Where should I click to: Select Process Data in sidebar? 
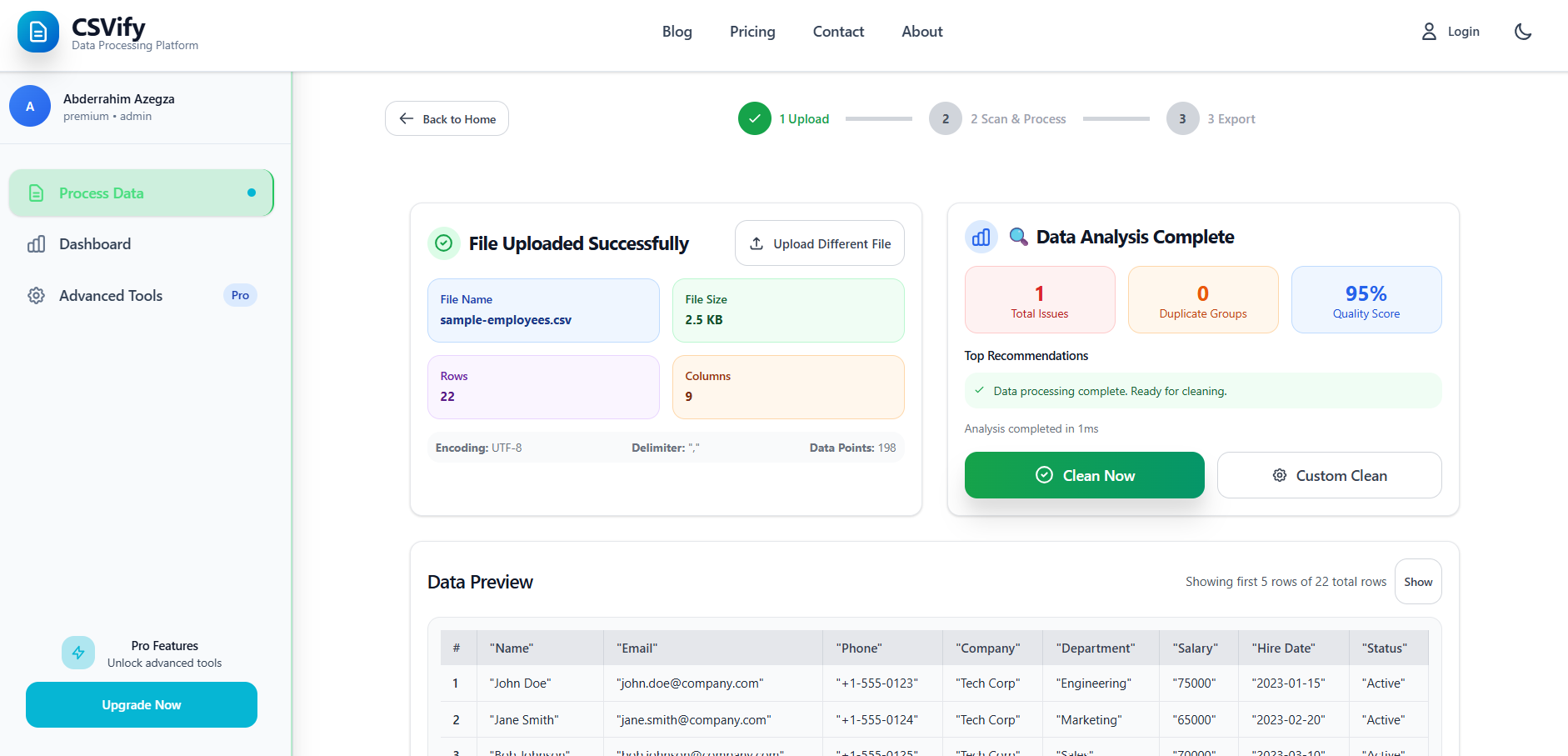(x=142, y=193)
